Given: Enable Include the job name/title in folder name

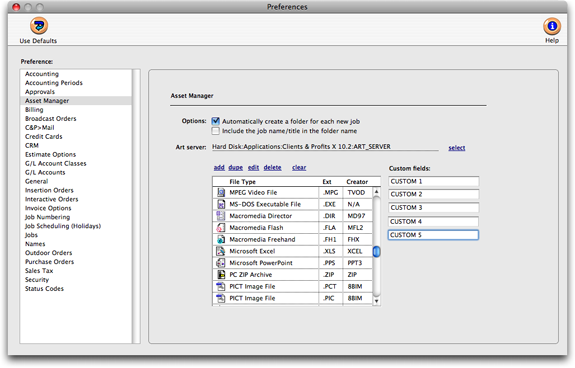Looking at the screenshot, I should (216, 131).
